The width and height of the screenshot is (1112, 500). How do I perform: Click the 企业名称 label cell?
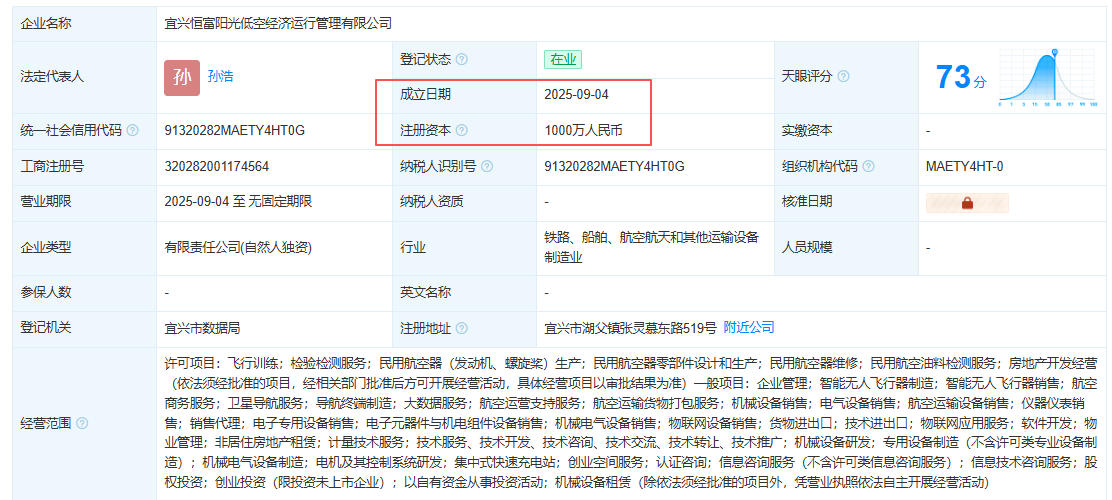point(84,23)
